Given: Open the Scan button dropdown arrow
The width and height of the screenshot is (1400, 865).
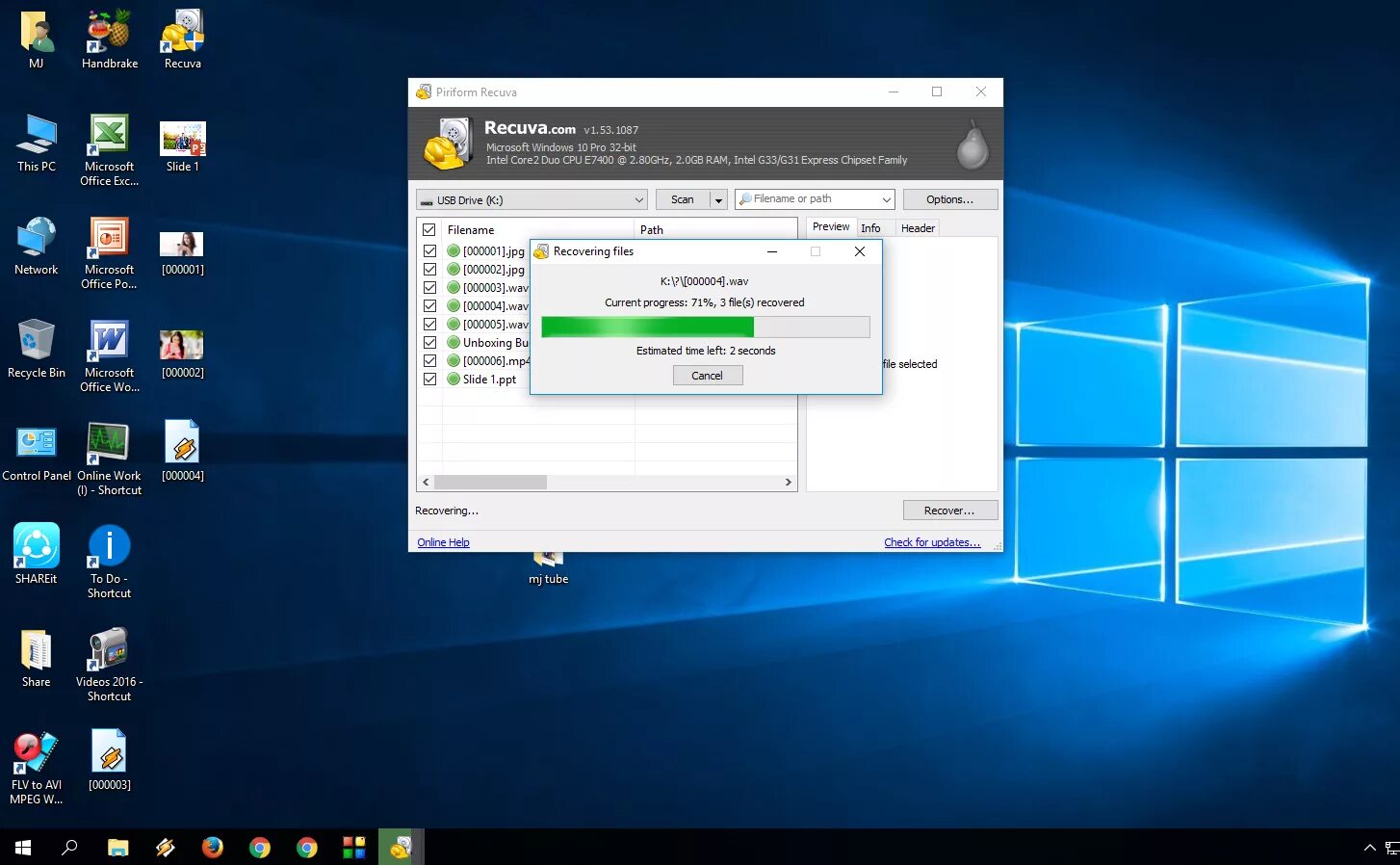Looking at the screenshot, I should tap(718, 199).
